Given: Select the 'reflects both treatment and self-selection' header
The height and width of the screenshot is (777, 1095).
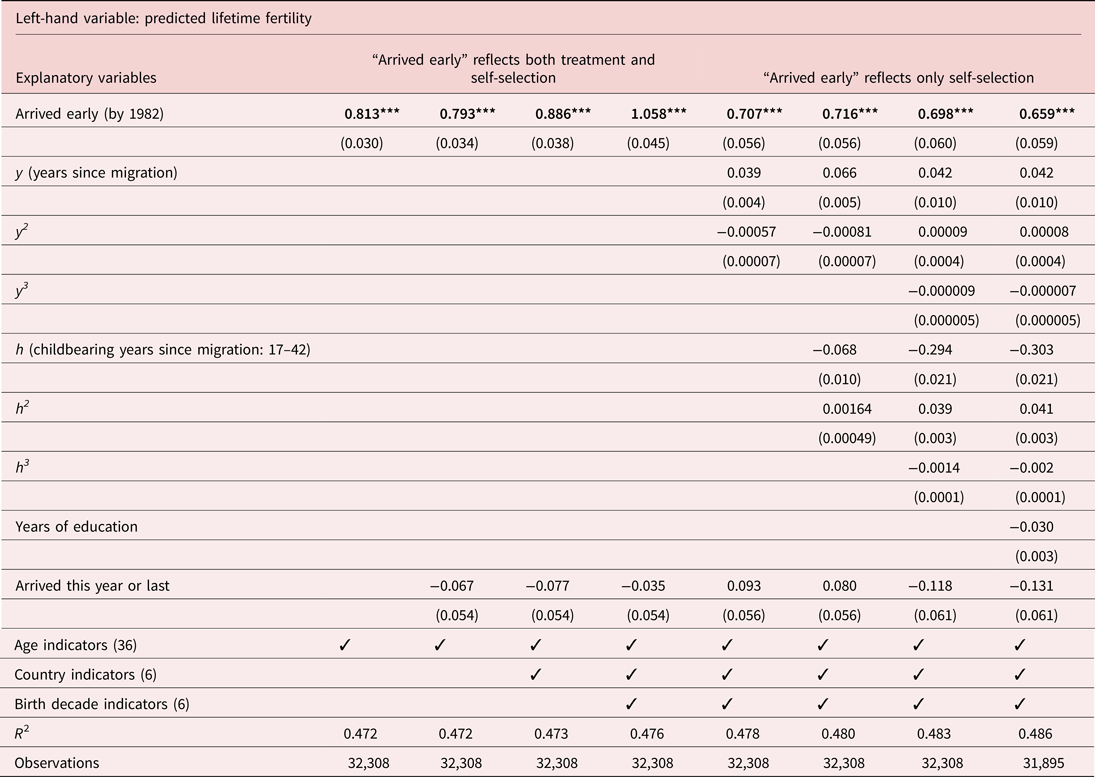Looking at the screenshot, I should 513,68.
